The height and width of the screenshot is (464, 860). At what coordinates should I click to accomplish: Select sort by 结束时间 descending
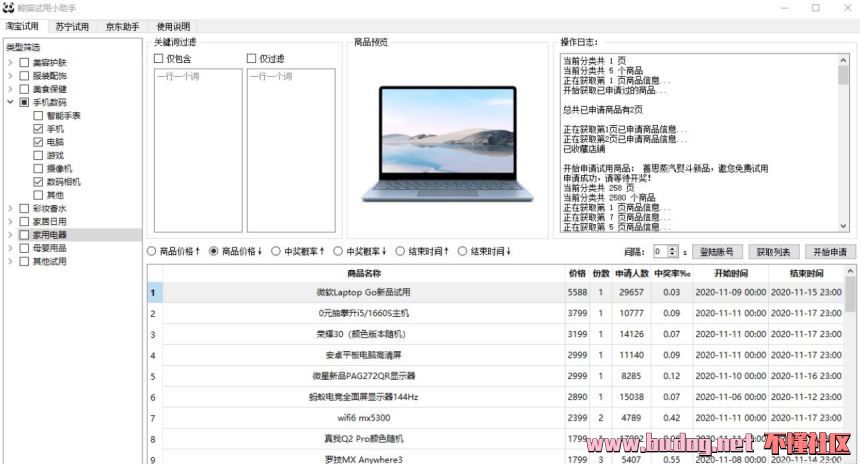(x=462, y=251)
